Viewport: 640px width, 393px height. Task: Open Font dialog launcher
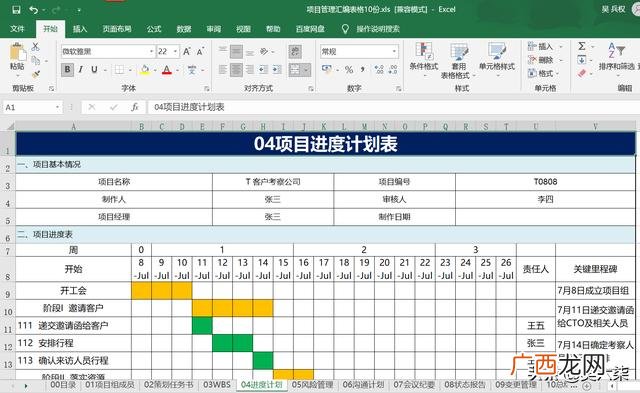point(207,88)
